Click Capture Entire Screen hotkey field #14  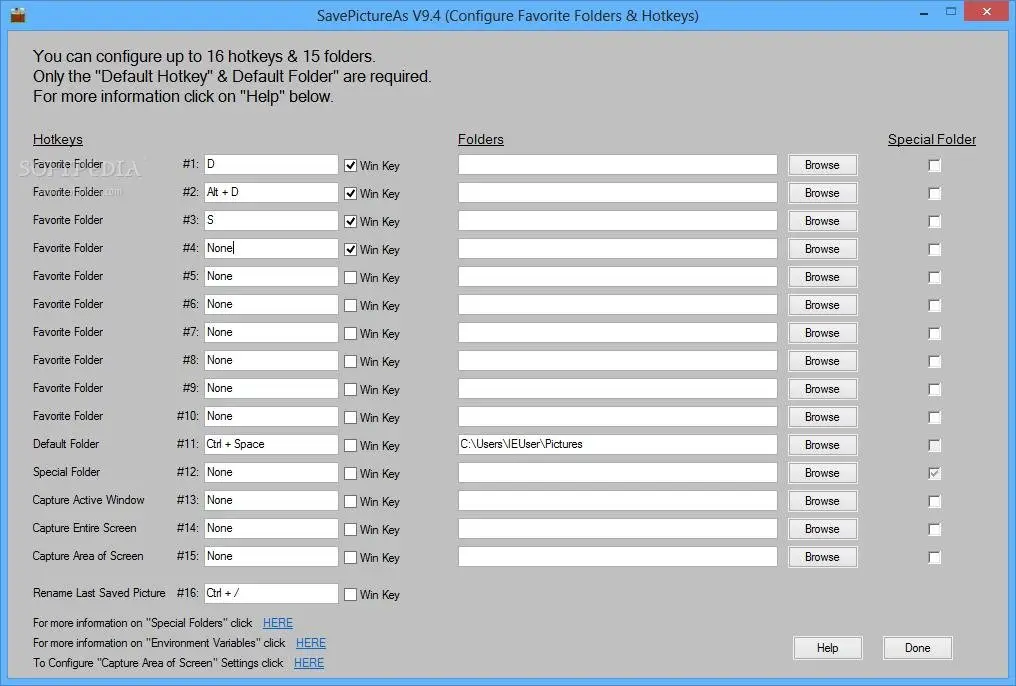pos(271,529)
